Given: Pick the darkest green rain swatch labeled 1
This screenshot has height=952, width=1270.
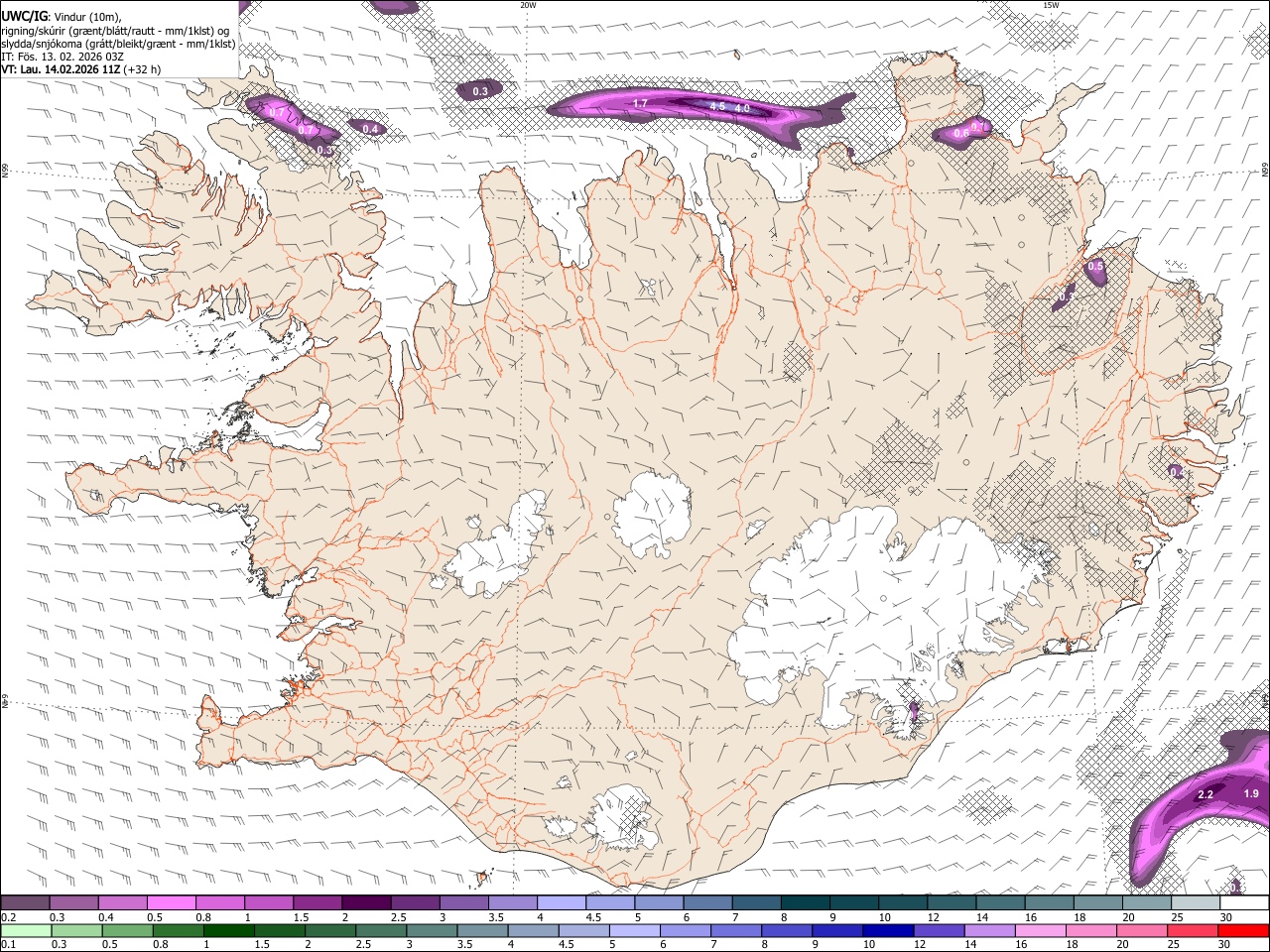Looking at the screenshot, I should (x=228, y=930).
